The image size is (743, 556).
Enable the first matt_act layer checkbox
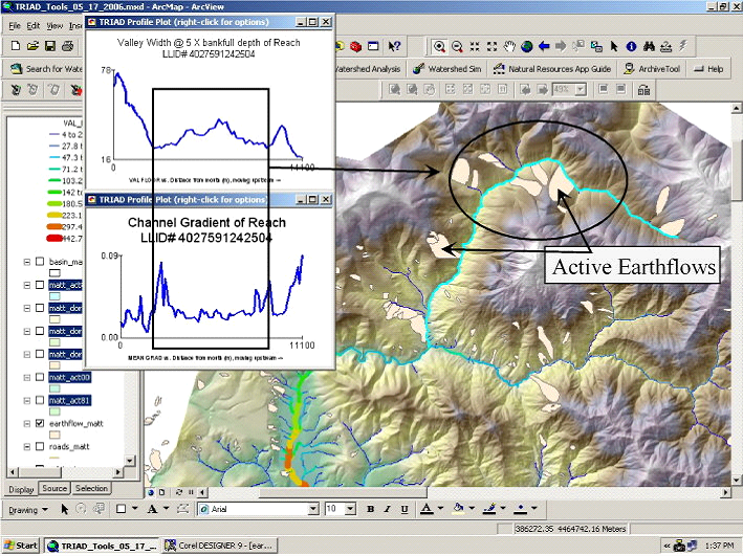(x=40, y=285)
